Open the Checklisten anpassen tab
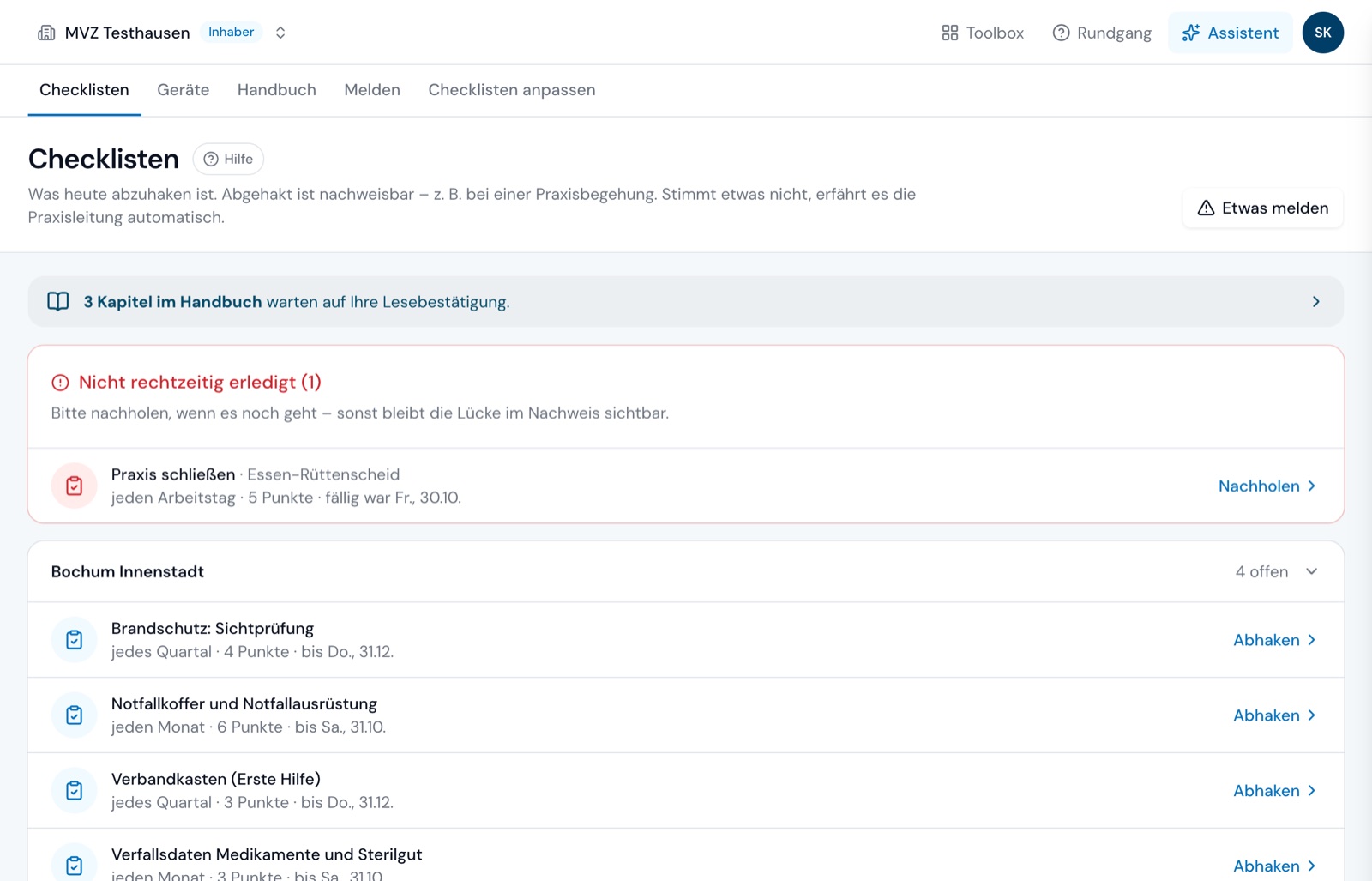 coord(512,90)
